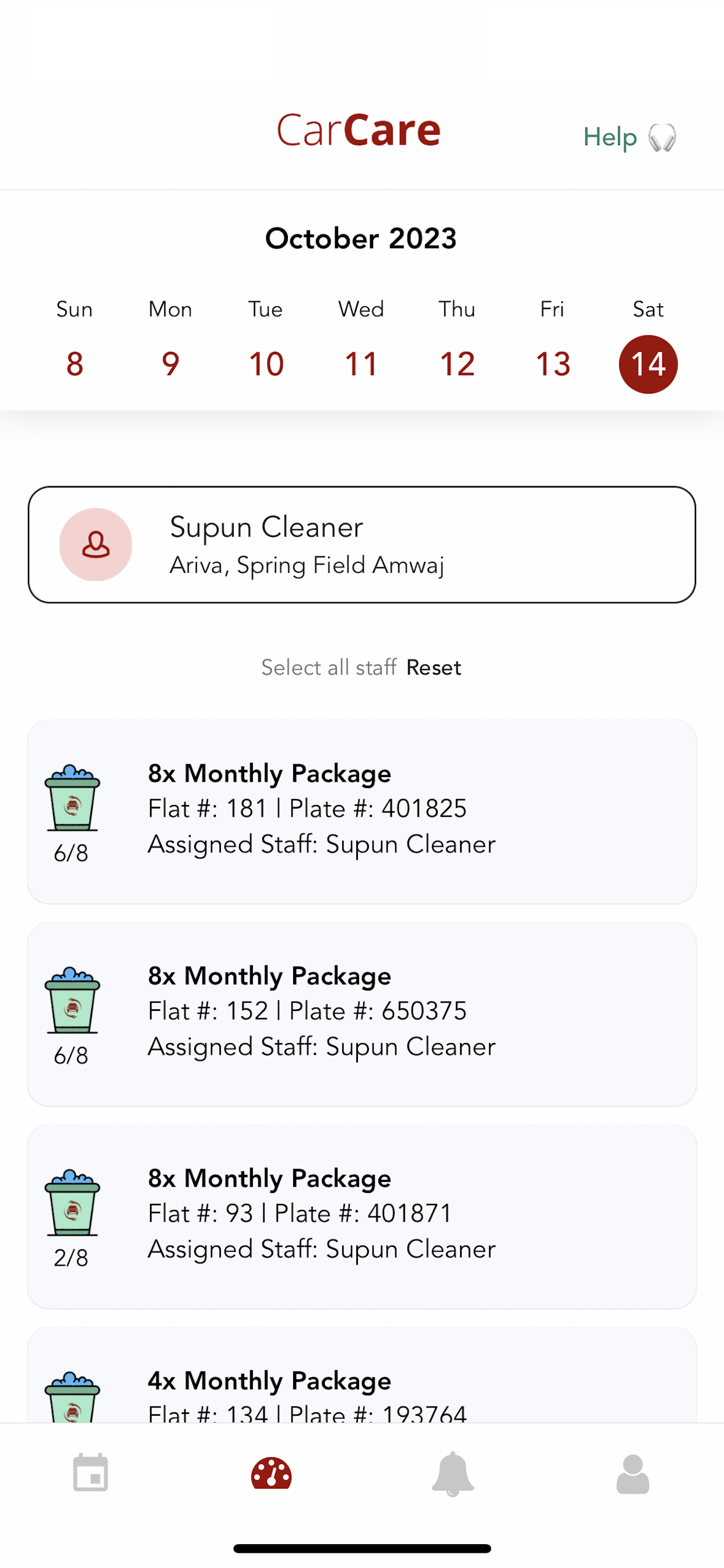Viewport: 724px width, 1568px height.
Task: Tap wash bucket icon for Flat 93
Action: pos(72,1202)
